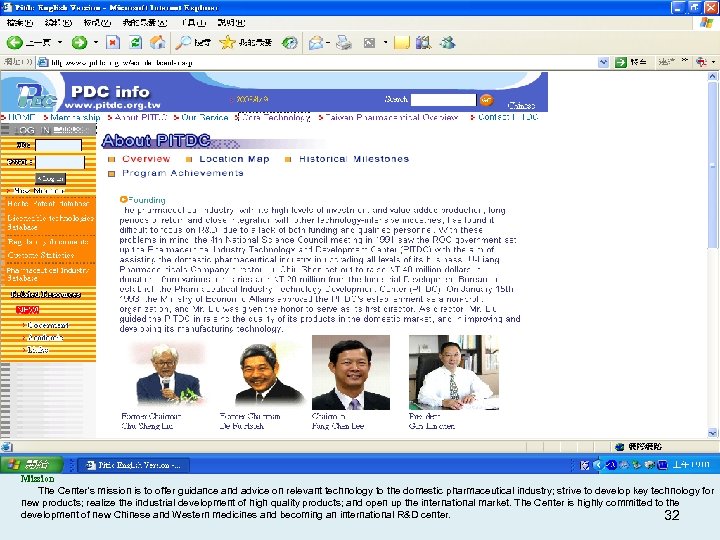Open Customs Statistics sidebar link
Viewport: 720px width, 540px height.
coord(41,255)
